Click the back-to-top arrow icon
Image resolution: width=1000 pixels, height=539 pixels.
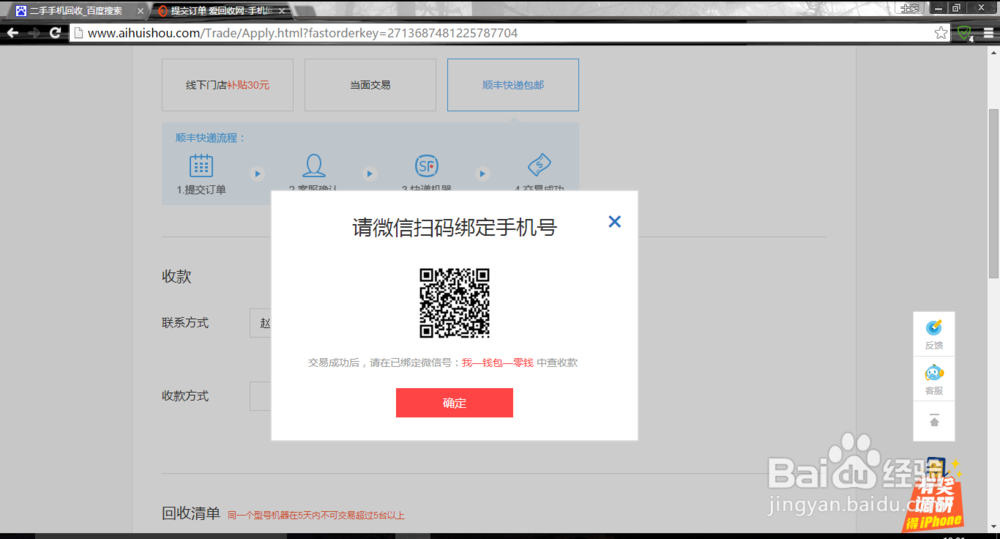pyautogui.click(x=934, y=420)
